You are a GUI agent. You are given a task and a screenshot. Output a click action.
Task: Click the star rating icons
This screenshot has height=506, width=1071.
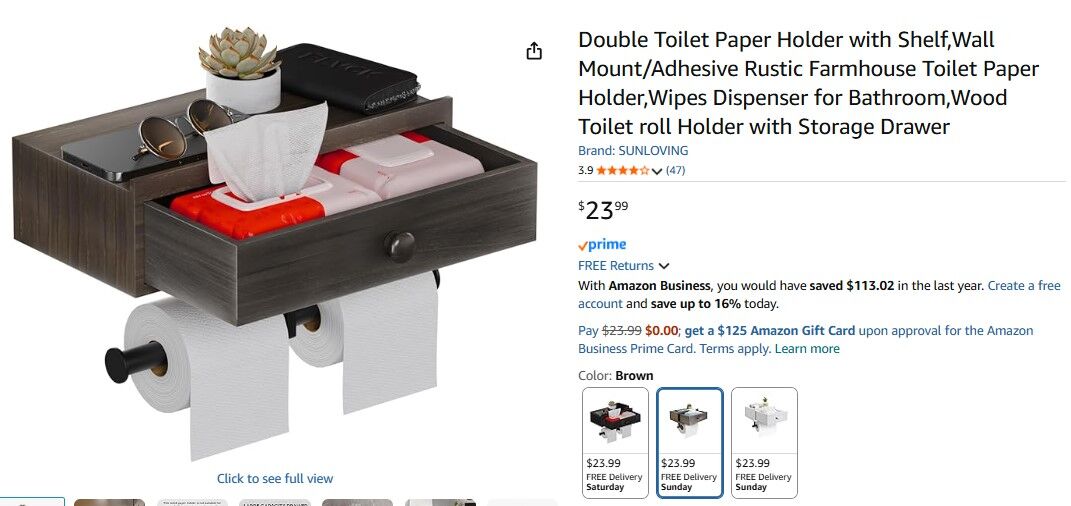coord(622,171)
